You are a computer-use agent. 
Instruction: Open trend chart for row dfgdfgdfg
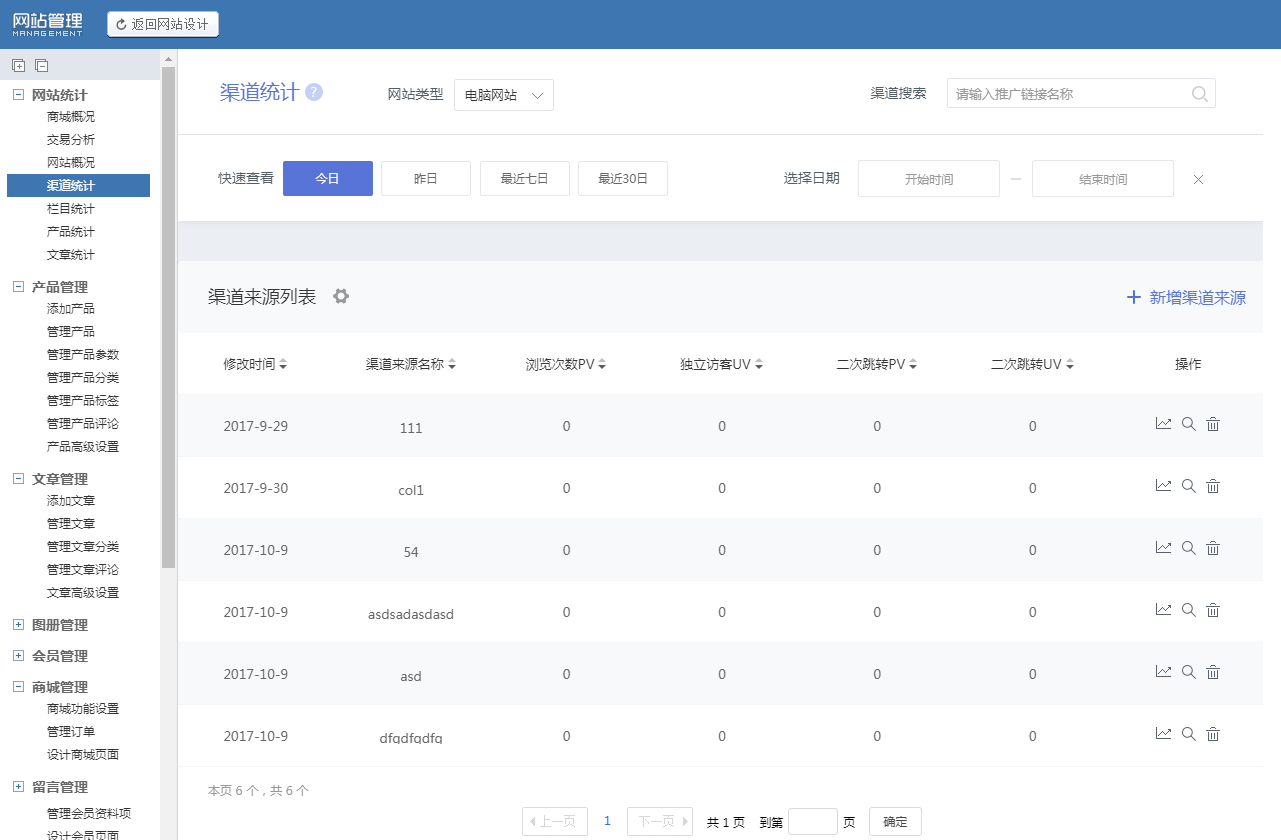[1163, 734]
